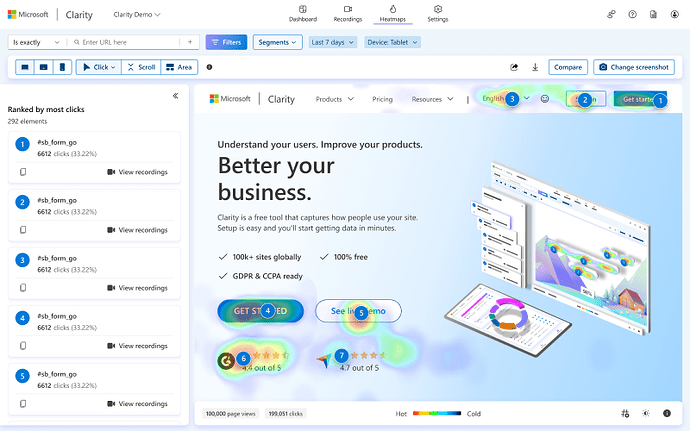Viewport: 690px width, 431px height.
Task: Click the plus icon next to URL field
Action: tap(190, 42)
